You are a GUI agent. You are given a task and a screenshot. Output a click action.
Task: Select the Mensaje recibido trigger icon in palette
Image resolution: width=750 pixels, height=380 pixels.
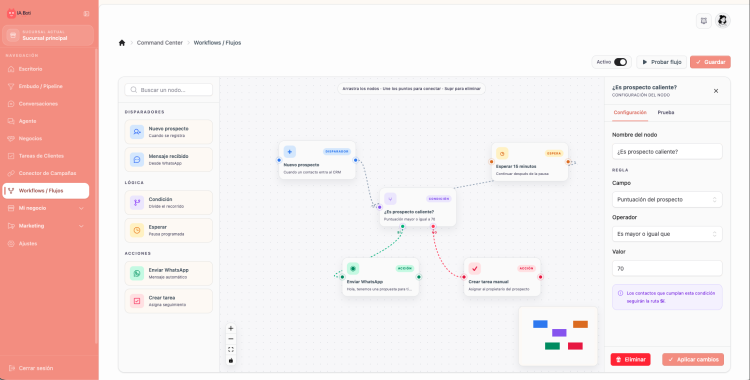[137, 160]
